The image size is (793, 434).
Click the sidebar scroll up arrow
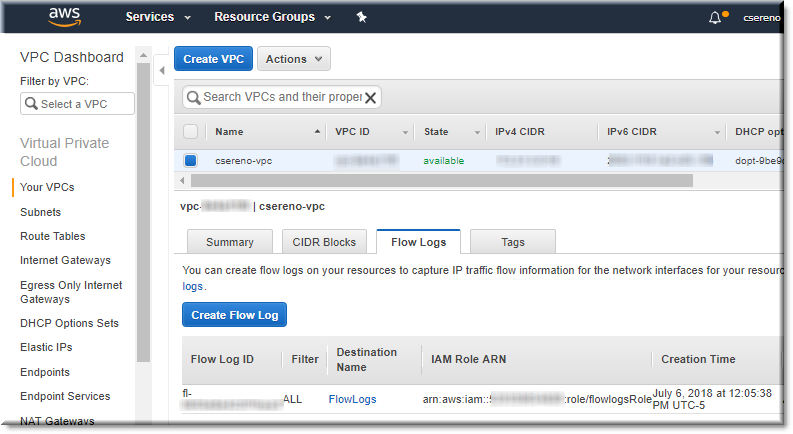[144, 55]
